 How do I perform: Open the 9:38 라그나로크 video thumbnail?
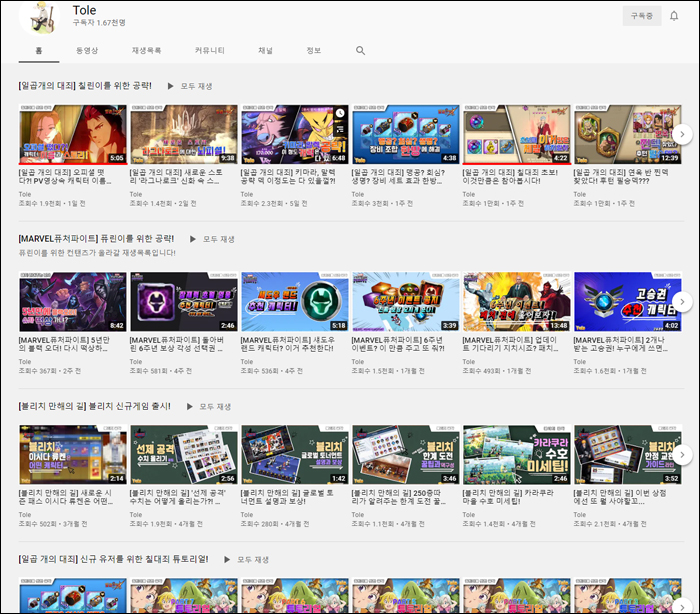tap(184, 134)
